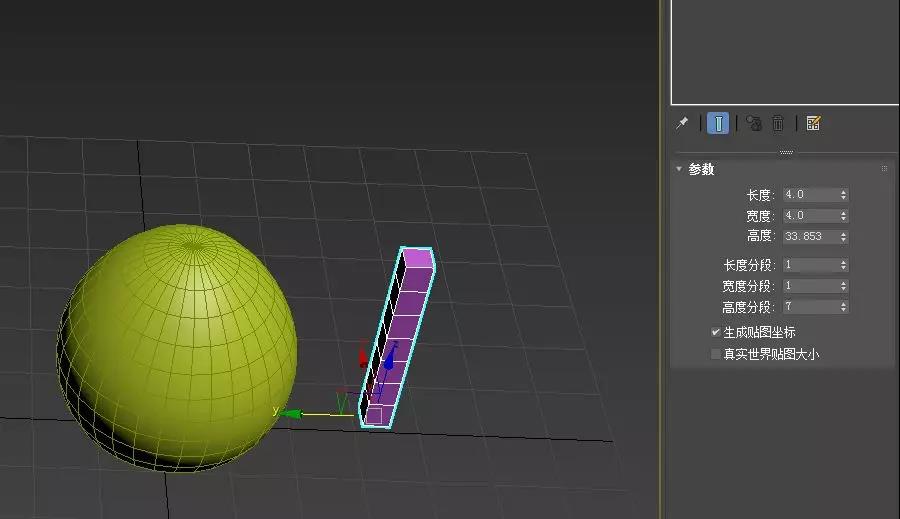Click the pin stack icon
This screenshot has height=519, width=900.
pos(682,123)
